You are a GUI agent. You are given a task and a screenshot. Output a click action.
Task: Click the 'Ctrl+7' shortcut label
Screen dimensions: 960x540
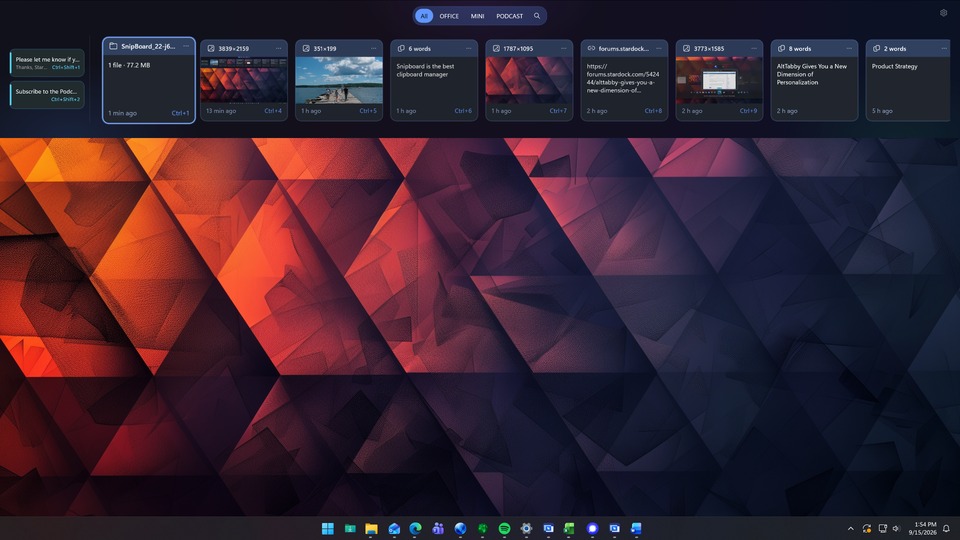click(558, 111)
